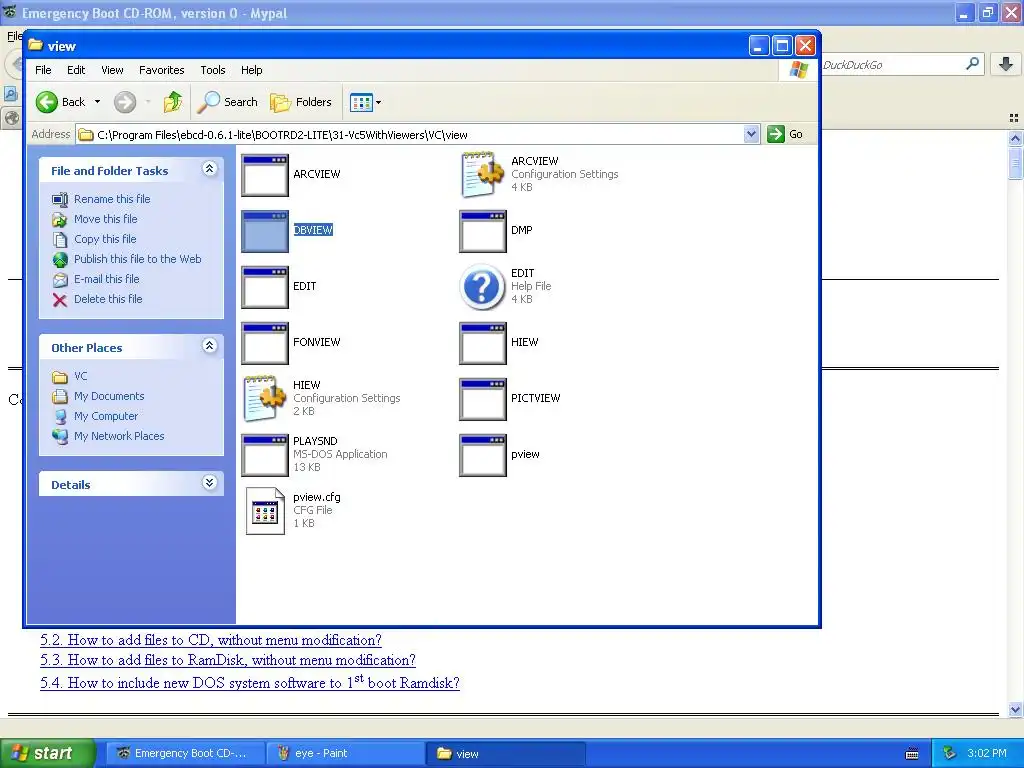Open the Address bar dropdown list
The image size is (1024, 768).
coord(751,134)
